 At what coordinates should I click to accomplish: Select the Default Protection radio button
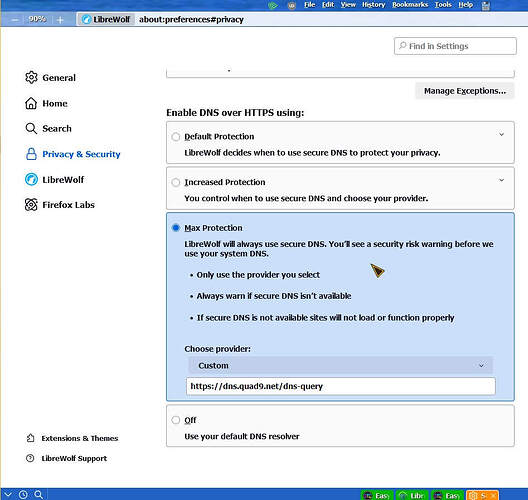point(175,136)
